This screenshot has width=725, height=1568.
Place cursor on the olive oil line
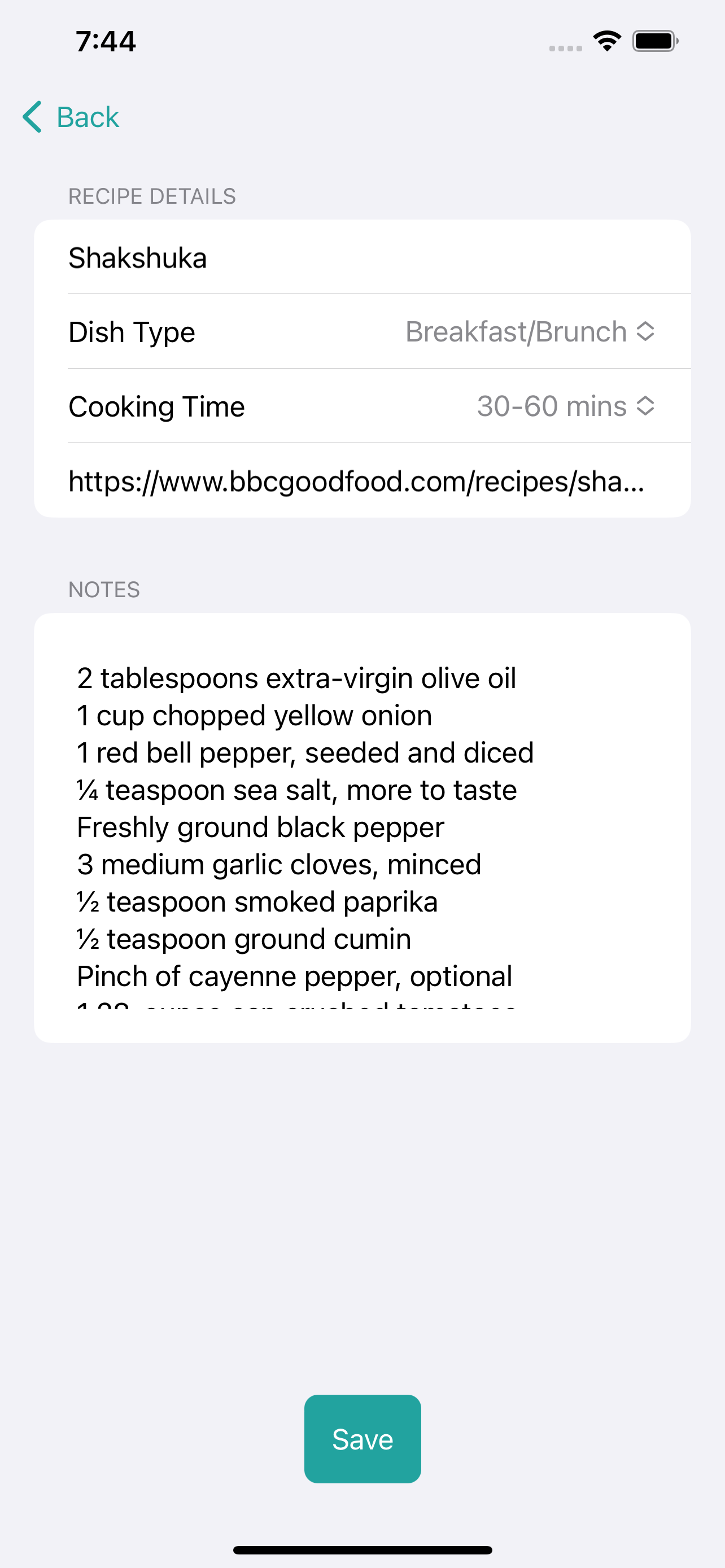pos(296,678)
